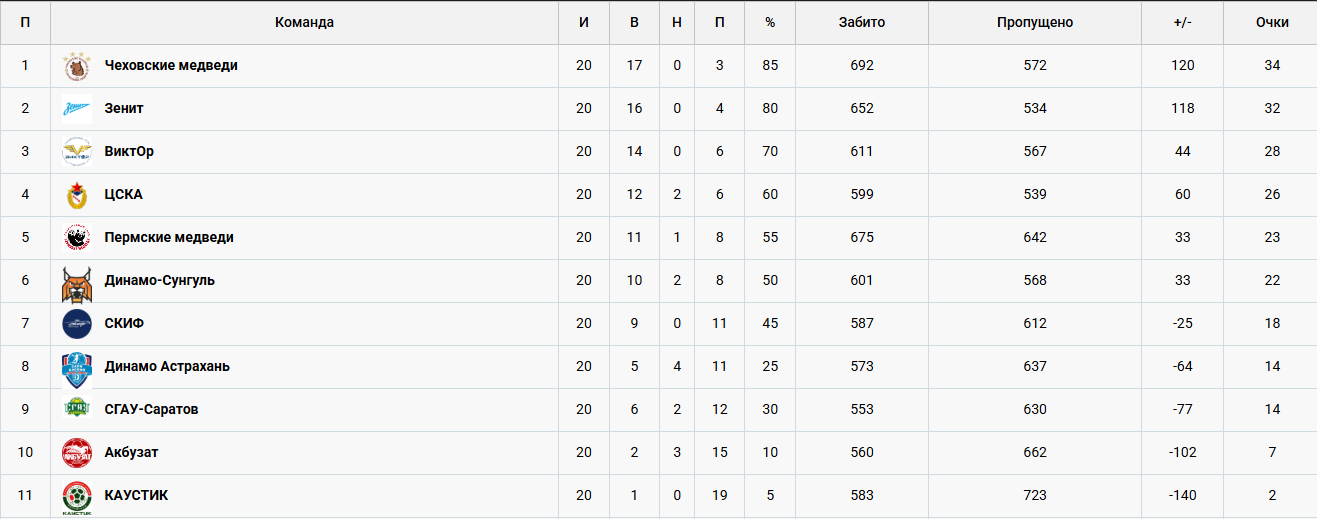Click the КАУСТИК team logo
1317x519 pixels.
pyautogui.click(x=77, y=498)
